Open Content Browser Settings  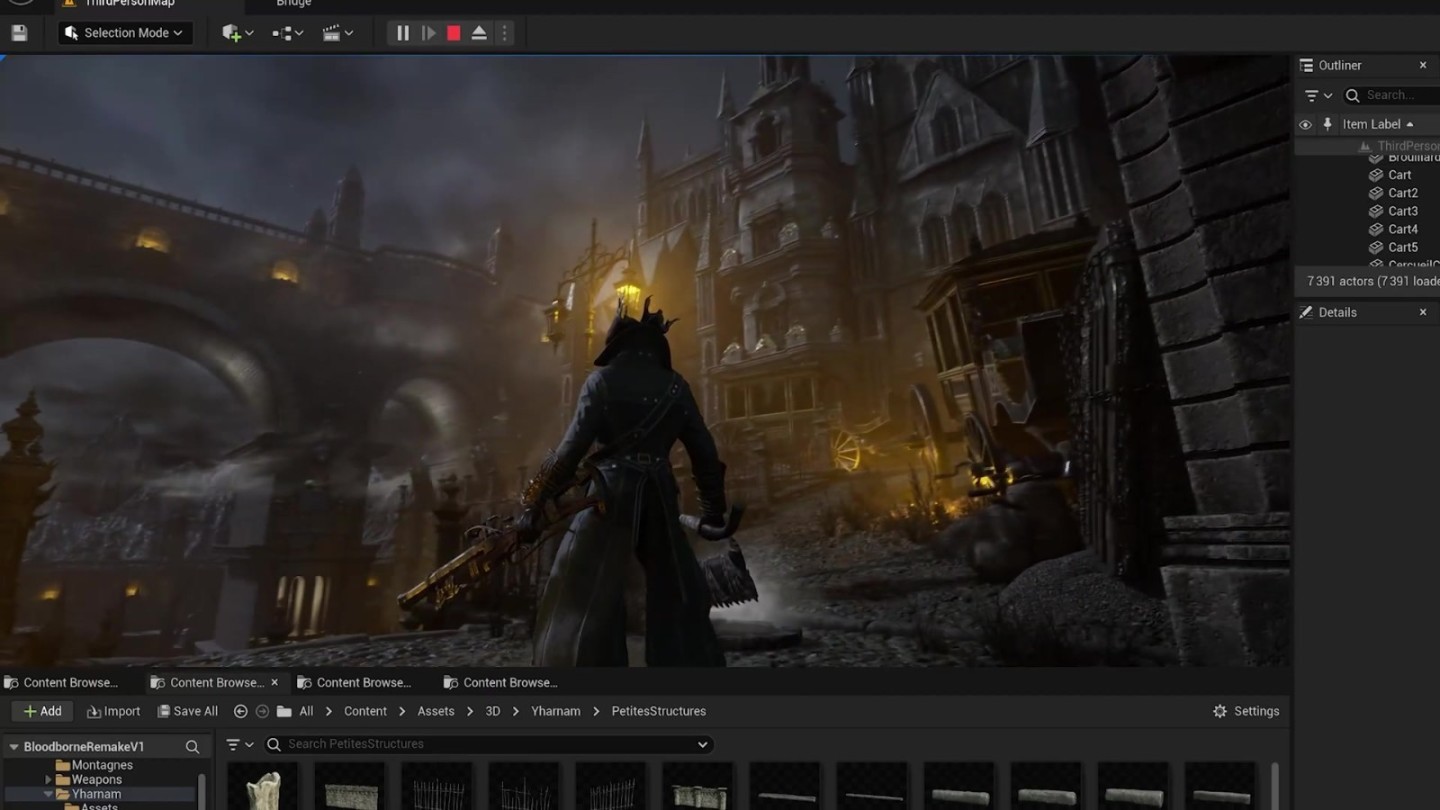[x=1246, y=711]
